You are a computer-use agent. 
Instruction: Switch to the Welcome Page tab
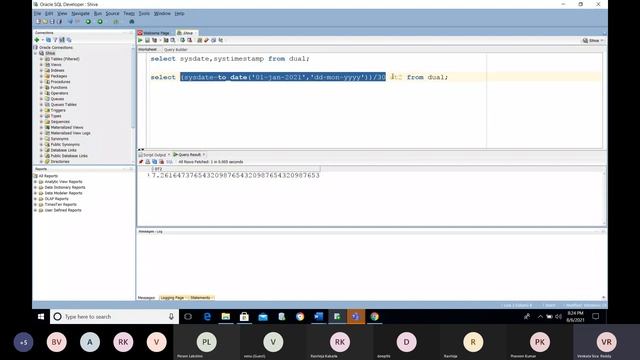pyautogui.click(x=153, y=33)
